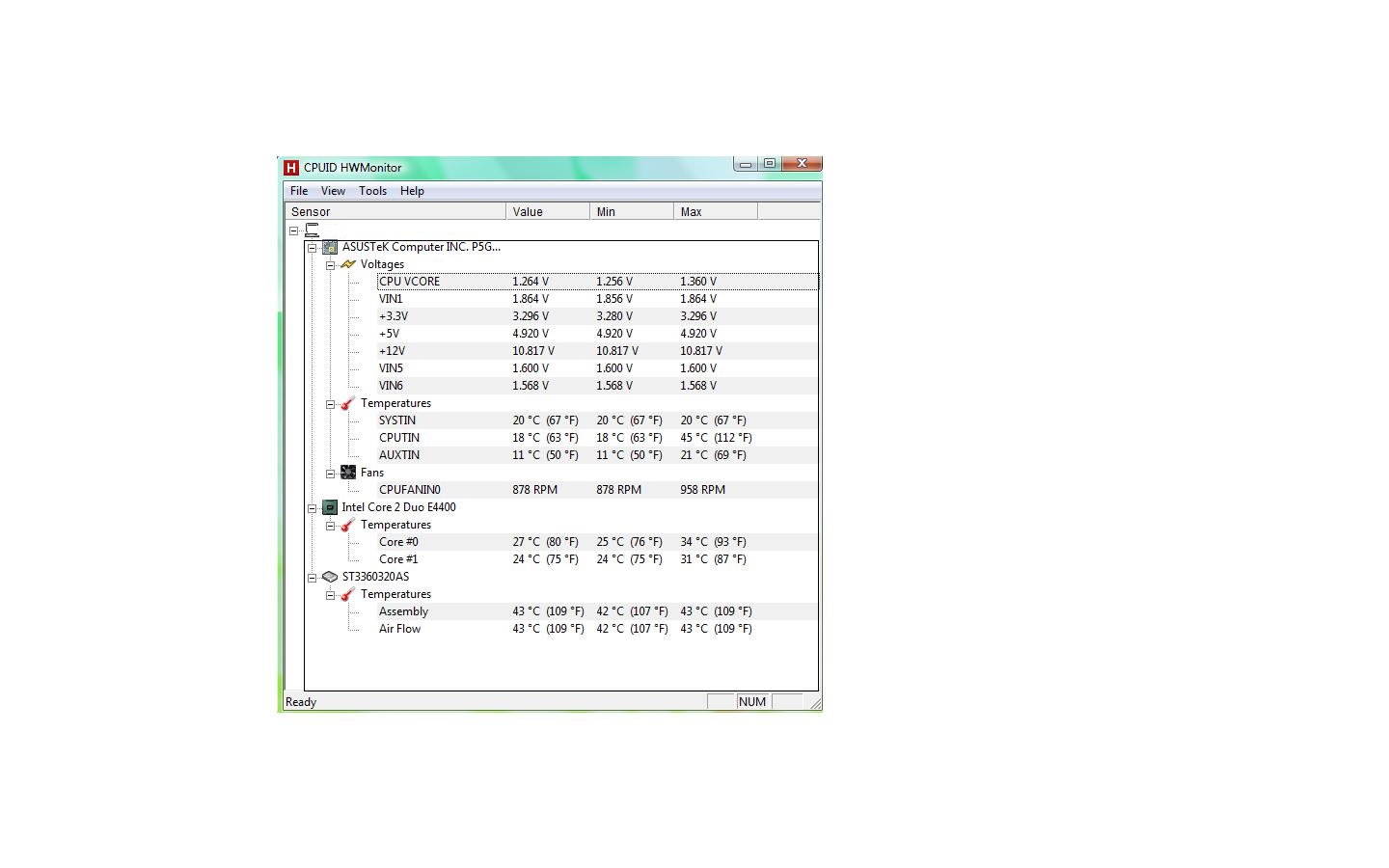Click the ST3360320AS drive label
This screenshot has width=1389, height=868.
pyautogui.click(x=375, y=577)
